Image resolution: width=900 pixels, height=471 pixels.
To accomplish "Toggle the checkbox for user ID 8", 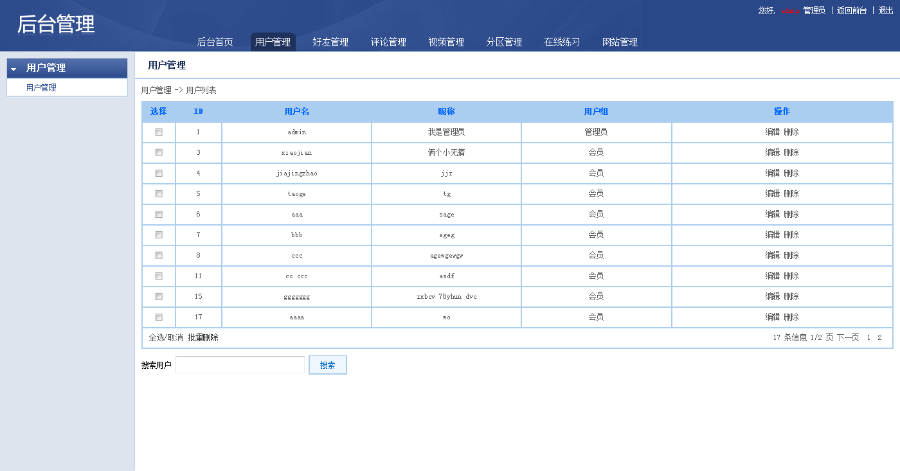I will tap(159, 255).
